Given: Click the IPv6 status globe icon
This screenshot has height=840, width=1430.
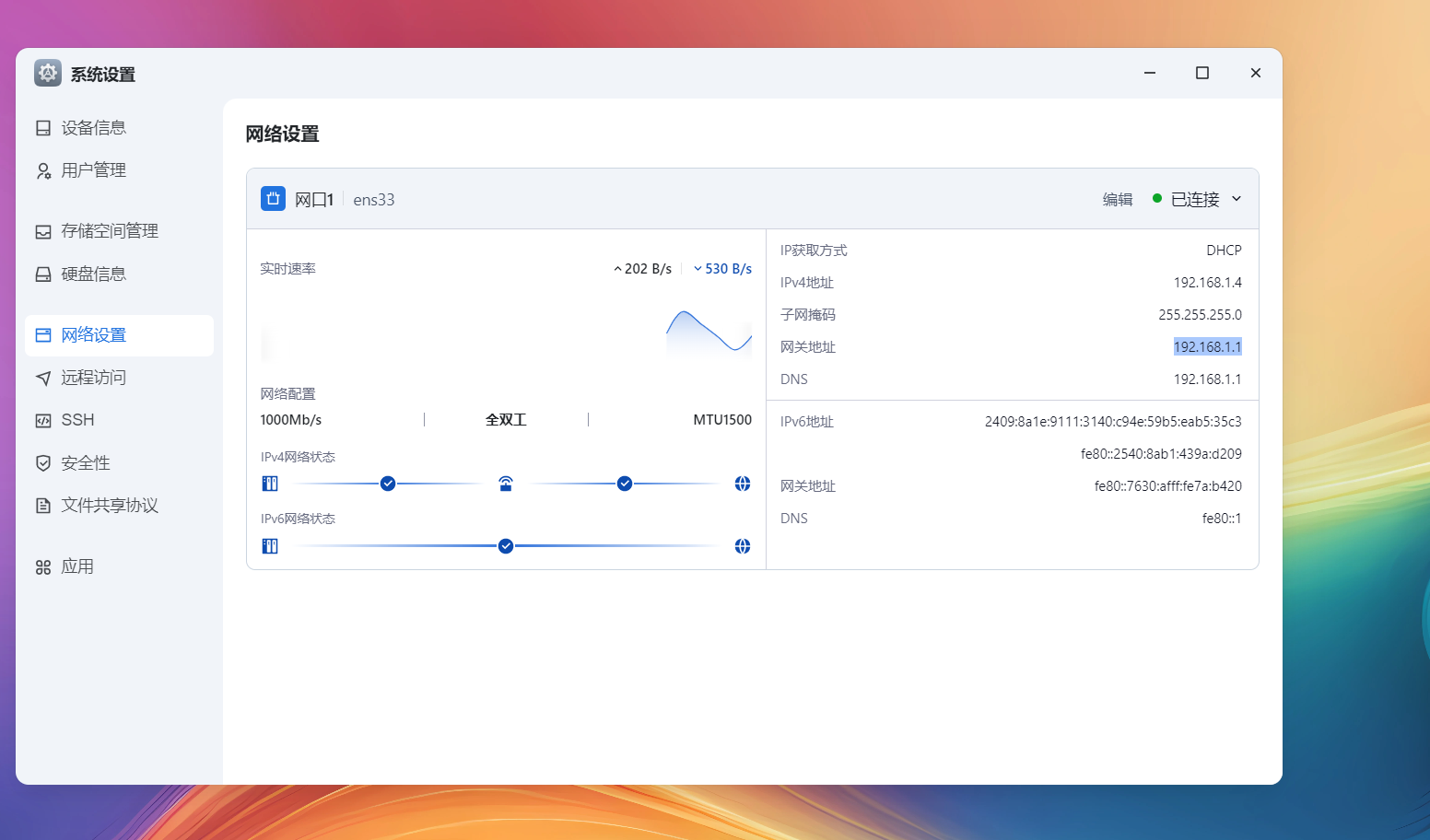Looking at the screenshot, I should click(x=743, y=546).
